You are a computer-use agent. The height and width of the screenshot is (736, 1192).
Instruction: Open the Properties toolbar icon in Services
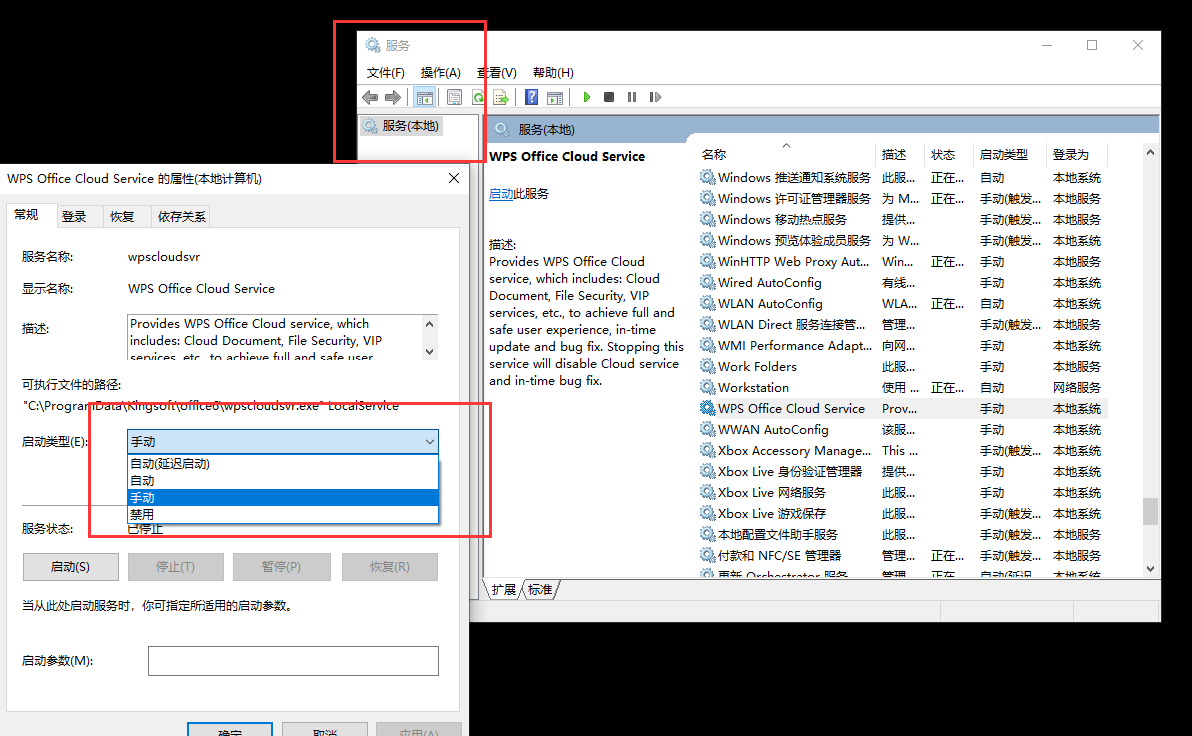click(454, 97)
